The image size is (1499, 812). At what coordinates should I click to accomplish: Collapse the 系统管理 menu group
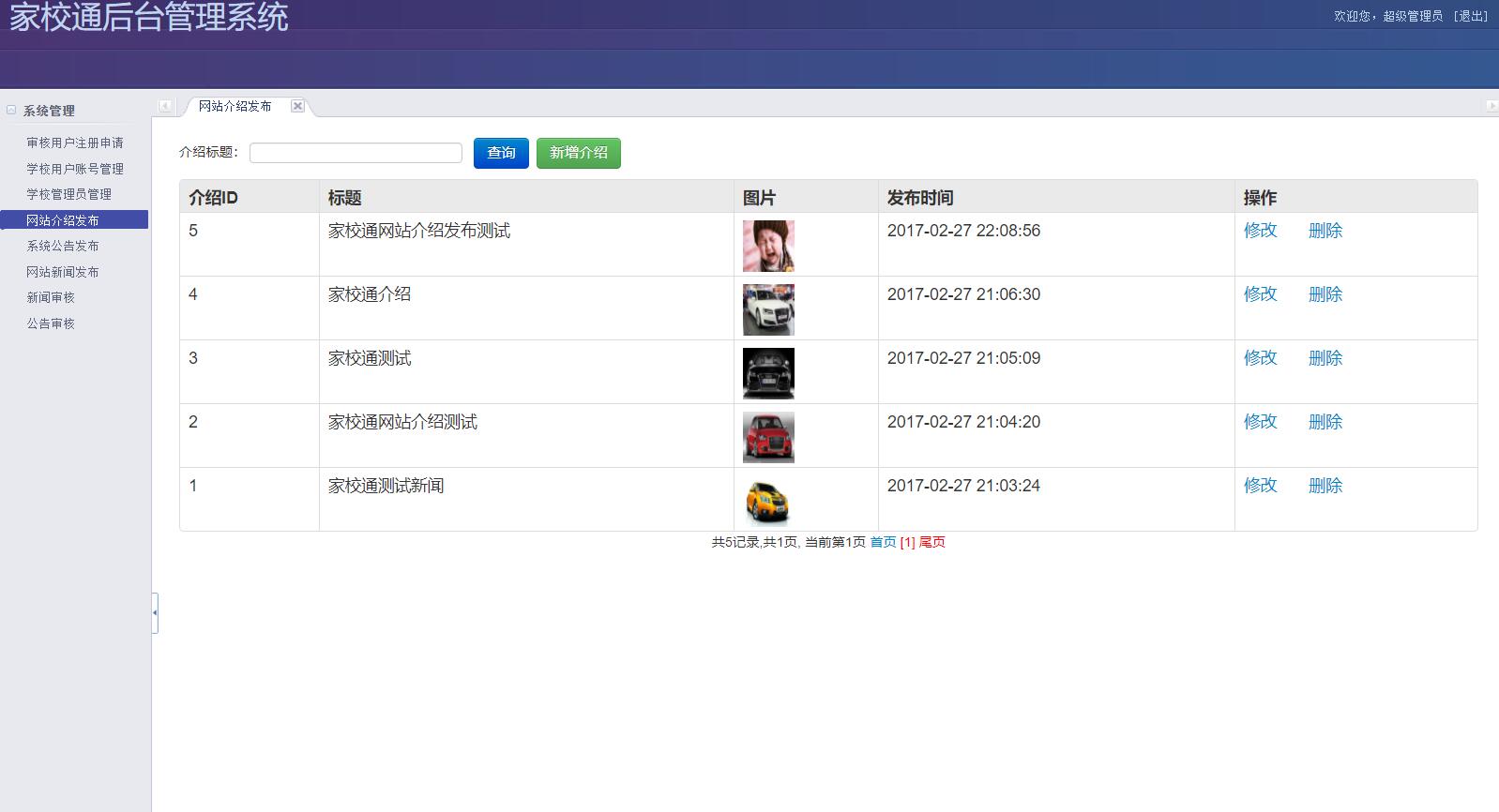[x=11, y=110]
